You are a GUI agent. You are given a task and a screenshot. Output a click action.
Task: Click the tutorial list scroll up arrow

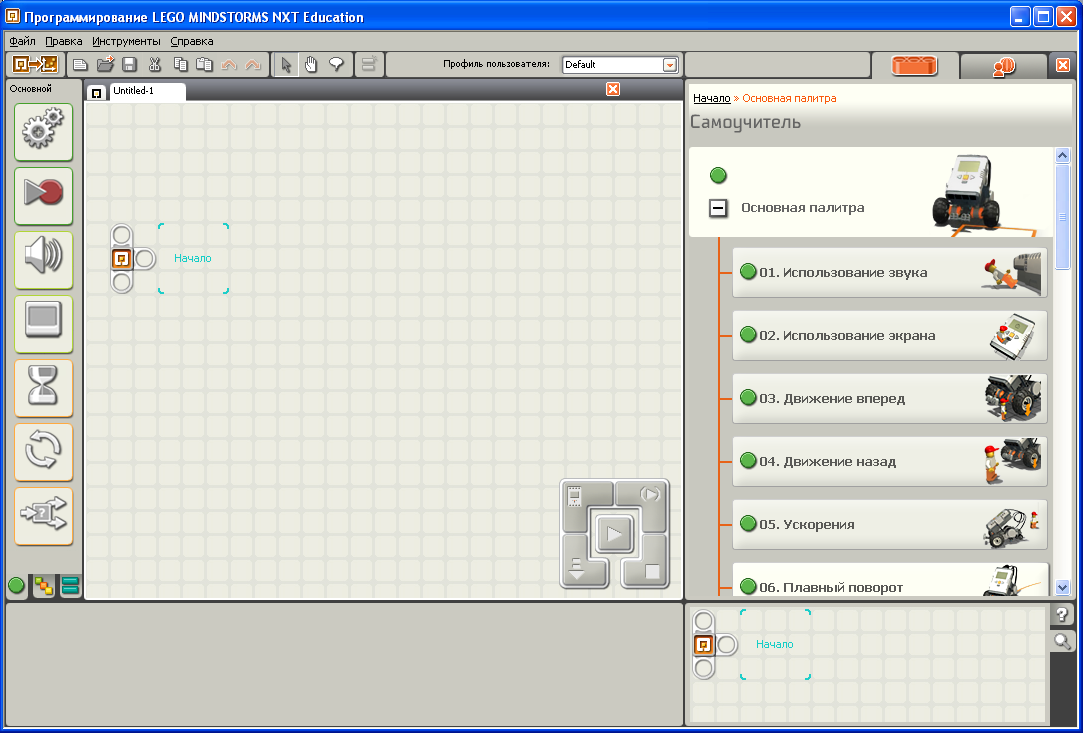coord(1062,155)
